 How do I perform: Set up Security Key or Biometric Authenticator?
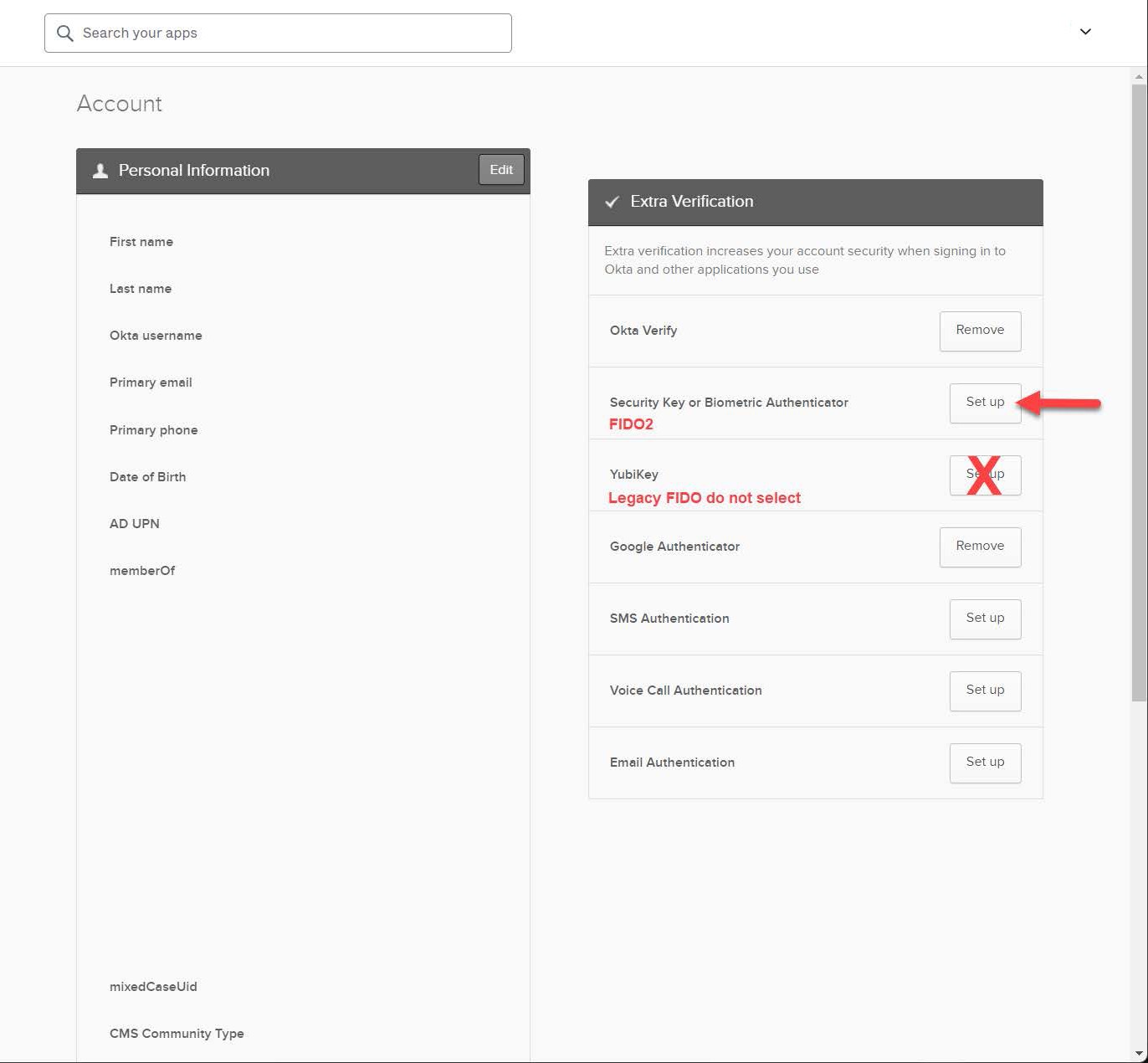coord(985,403)
